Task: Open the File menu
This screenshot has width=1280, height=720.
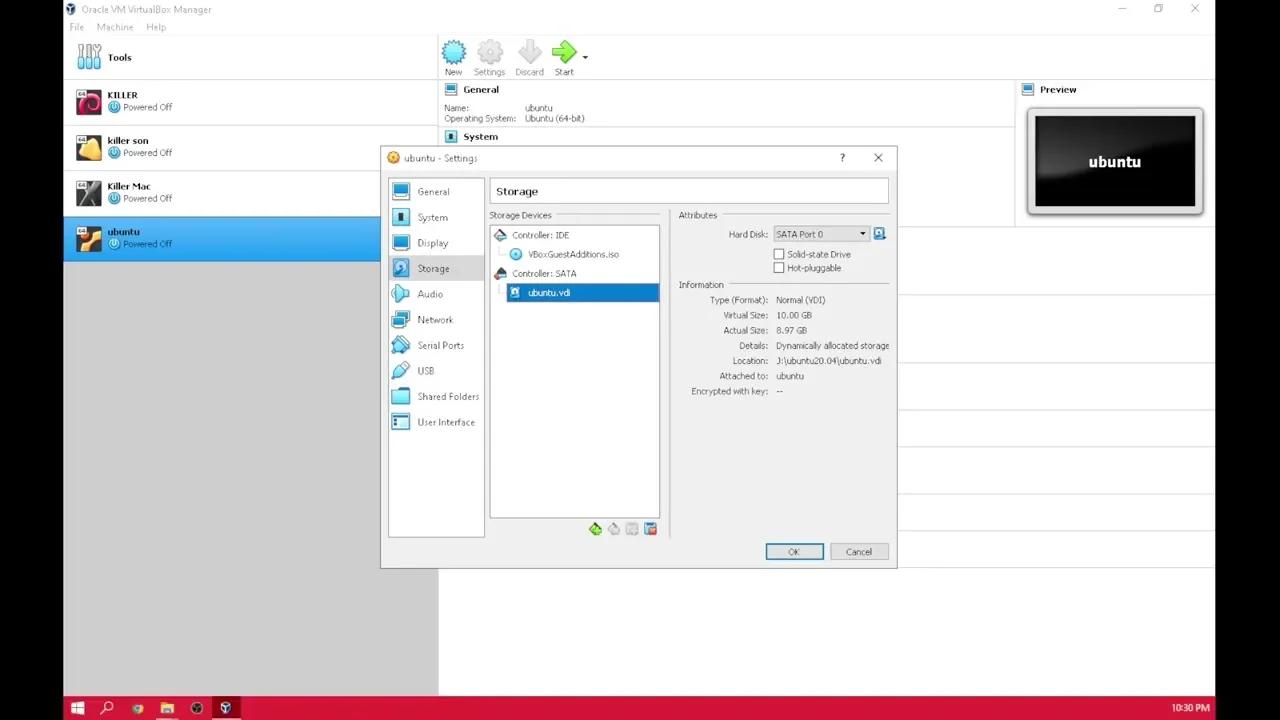Action: (x=76, y=27)
